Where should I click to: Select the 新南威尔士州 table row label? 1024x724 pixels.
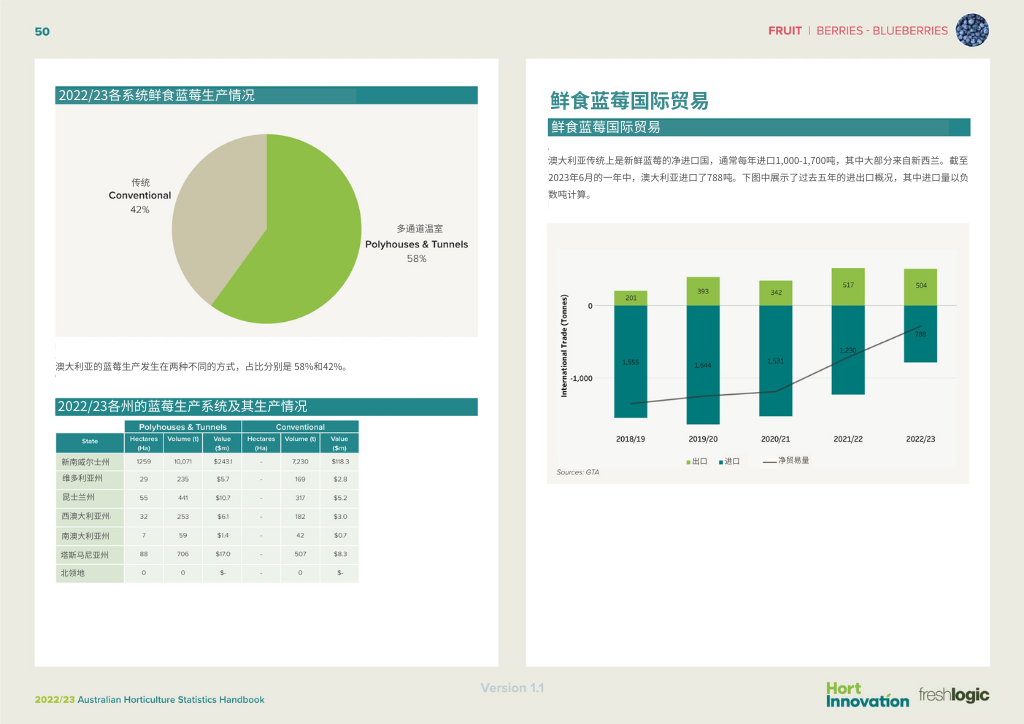point(85,462)
